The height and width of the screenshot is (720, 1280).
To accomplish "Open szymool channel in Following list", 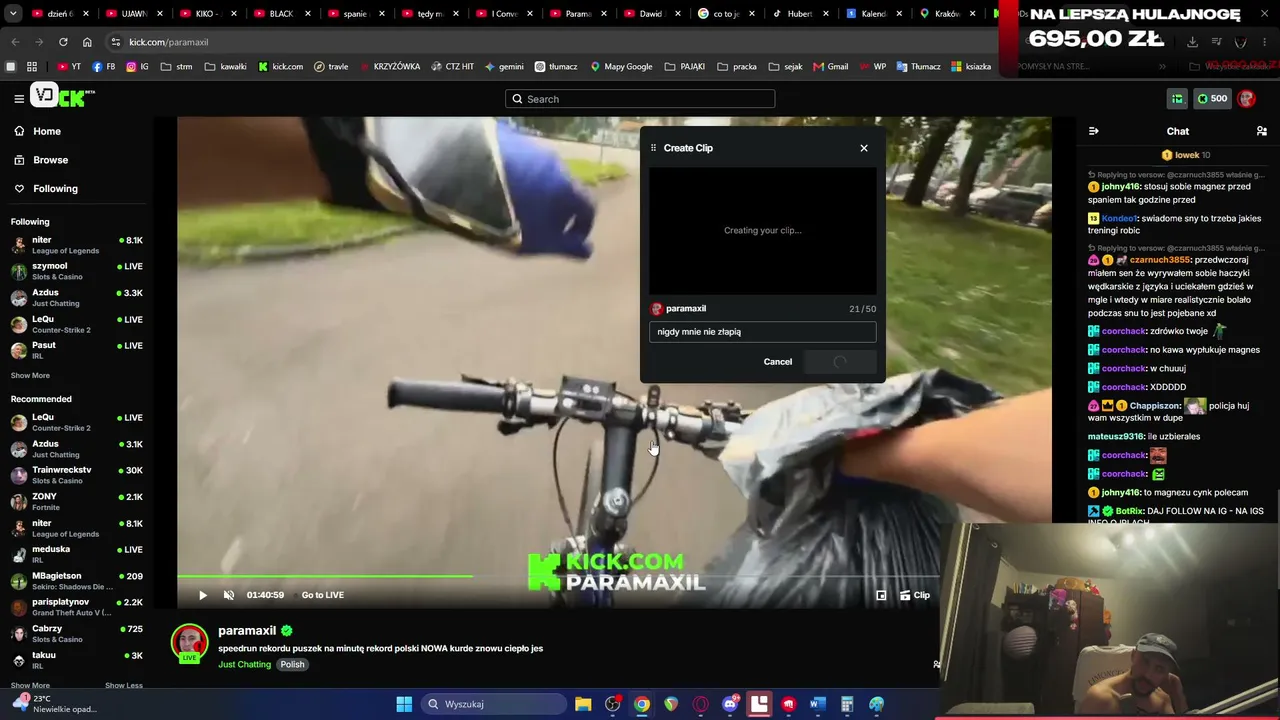I will point(76,271).
